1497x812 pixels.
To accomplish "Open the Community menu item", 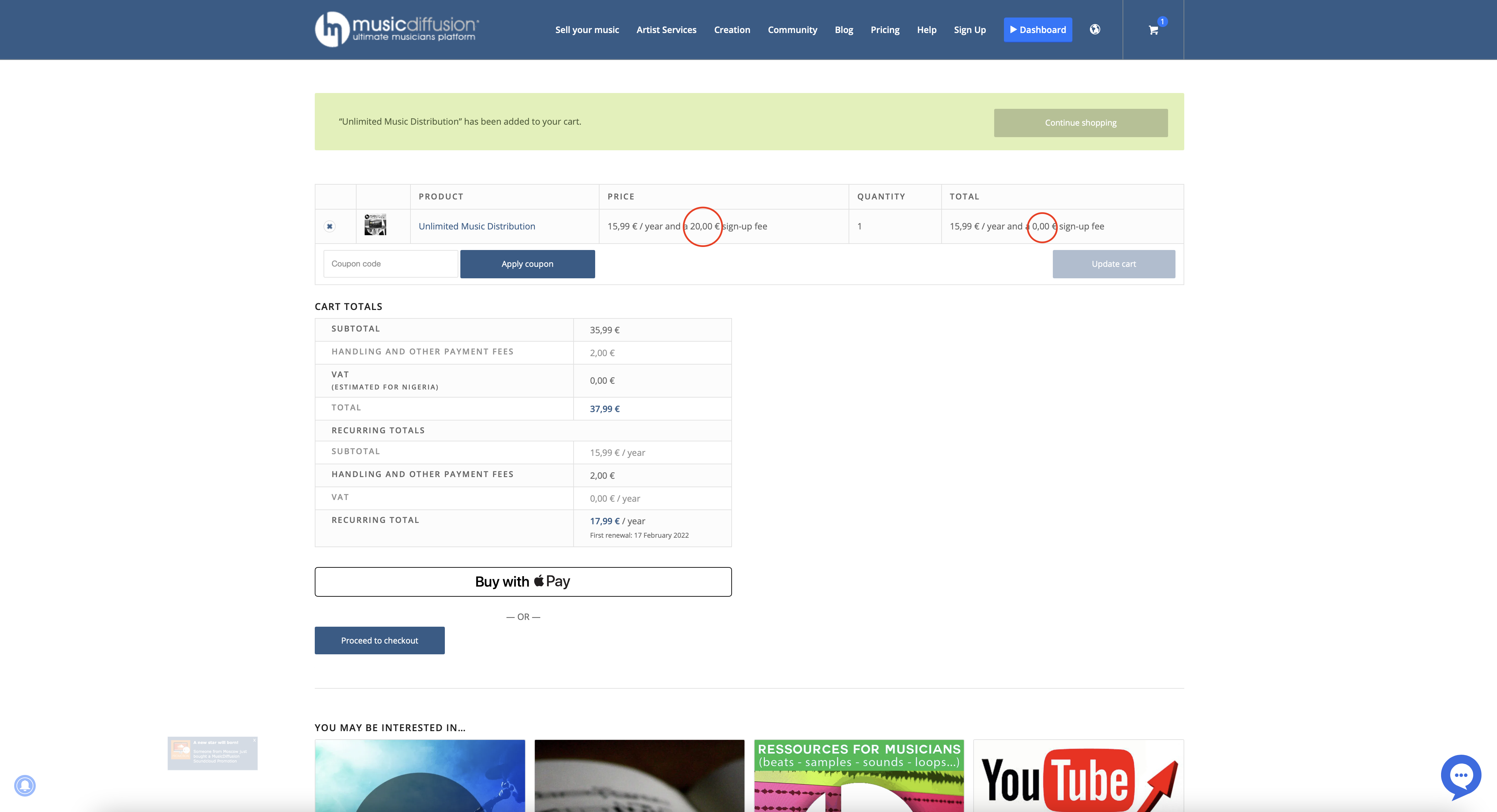I will coord(792,30).
